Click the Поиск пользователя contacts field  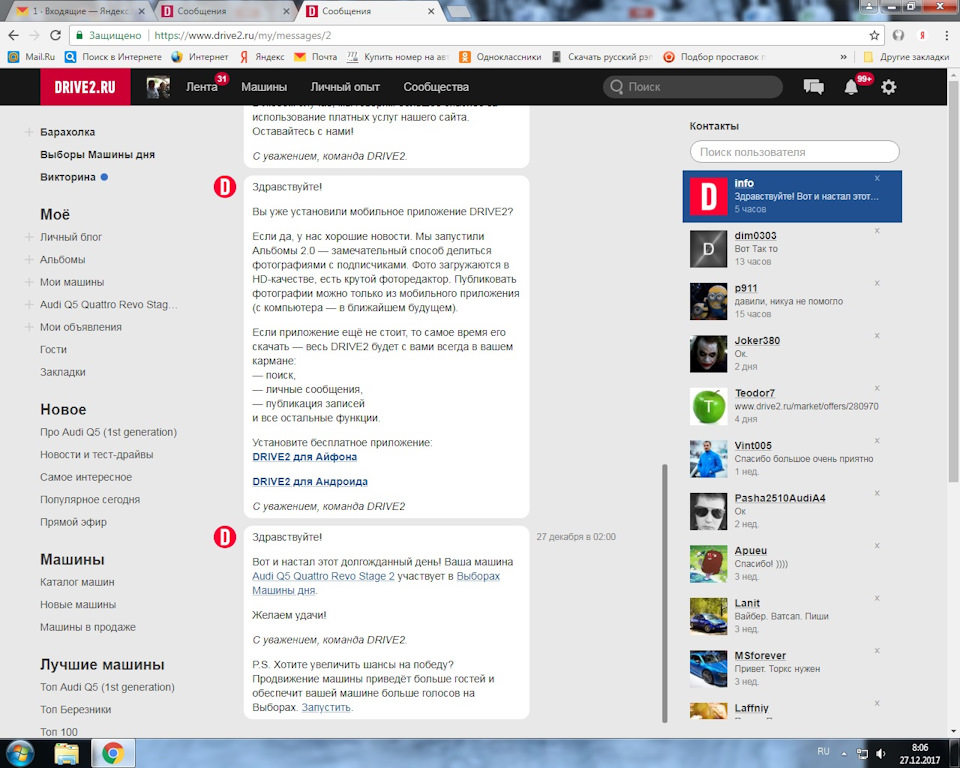tap(795, 152)
